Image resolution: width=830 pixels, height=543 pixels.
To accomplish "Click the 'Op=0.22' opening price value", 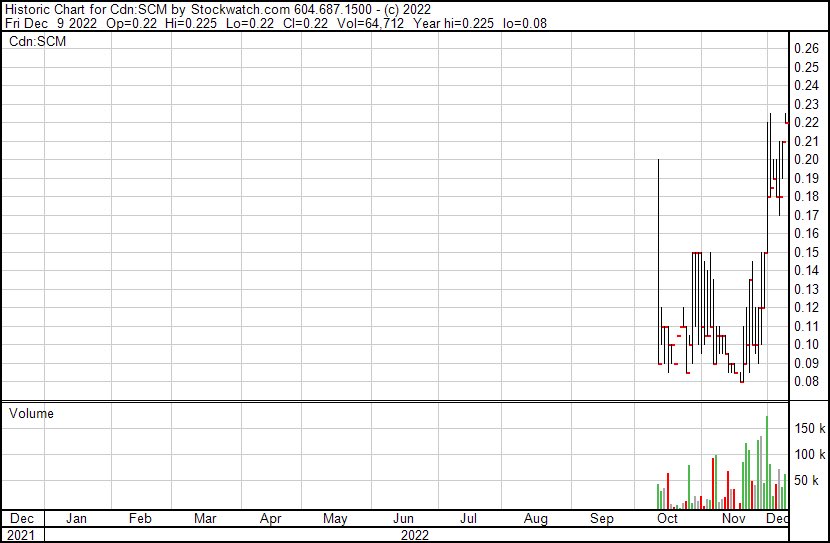I will pos(131,23).
